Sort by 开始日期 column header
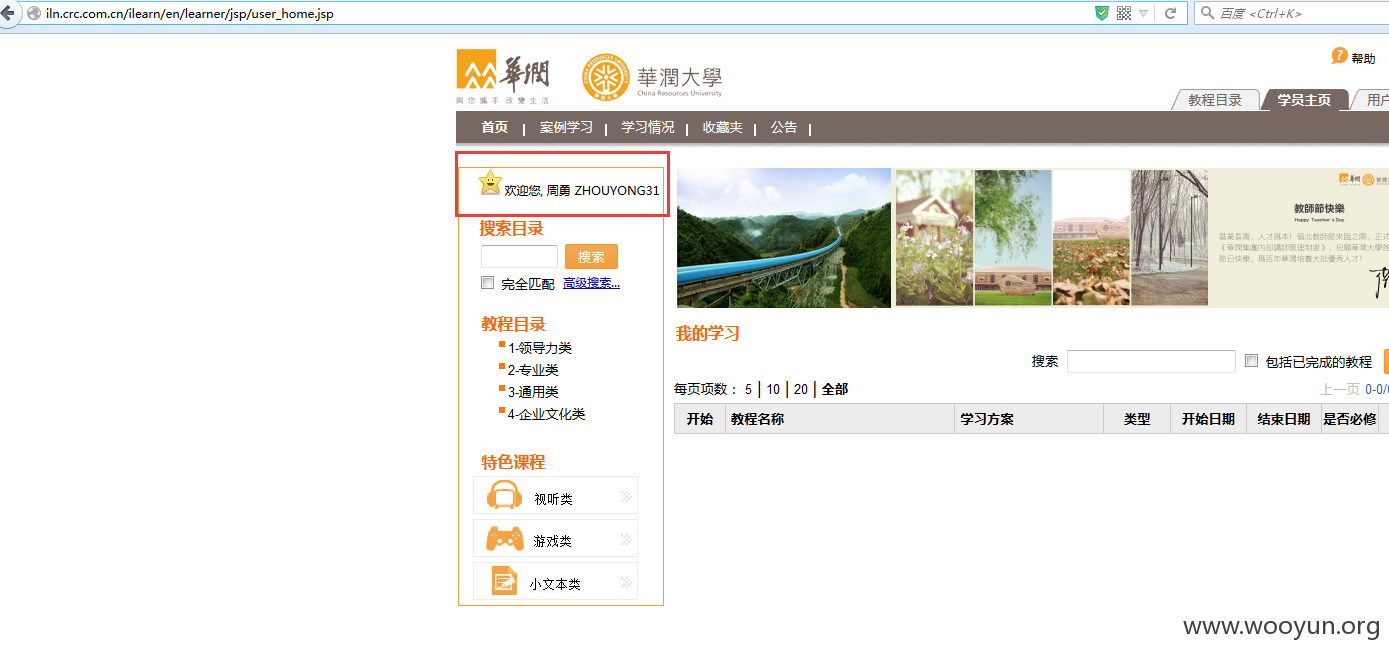Viewport: 1389px width, 655px height. (x=1208, y=419)
